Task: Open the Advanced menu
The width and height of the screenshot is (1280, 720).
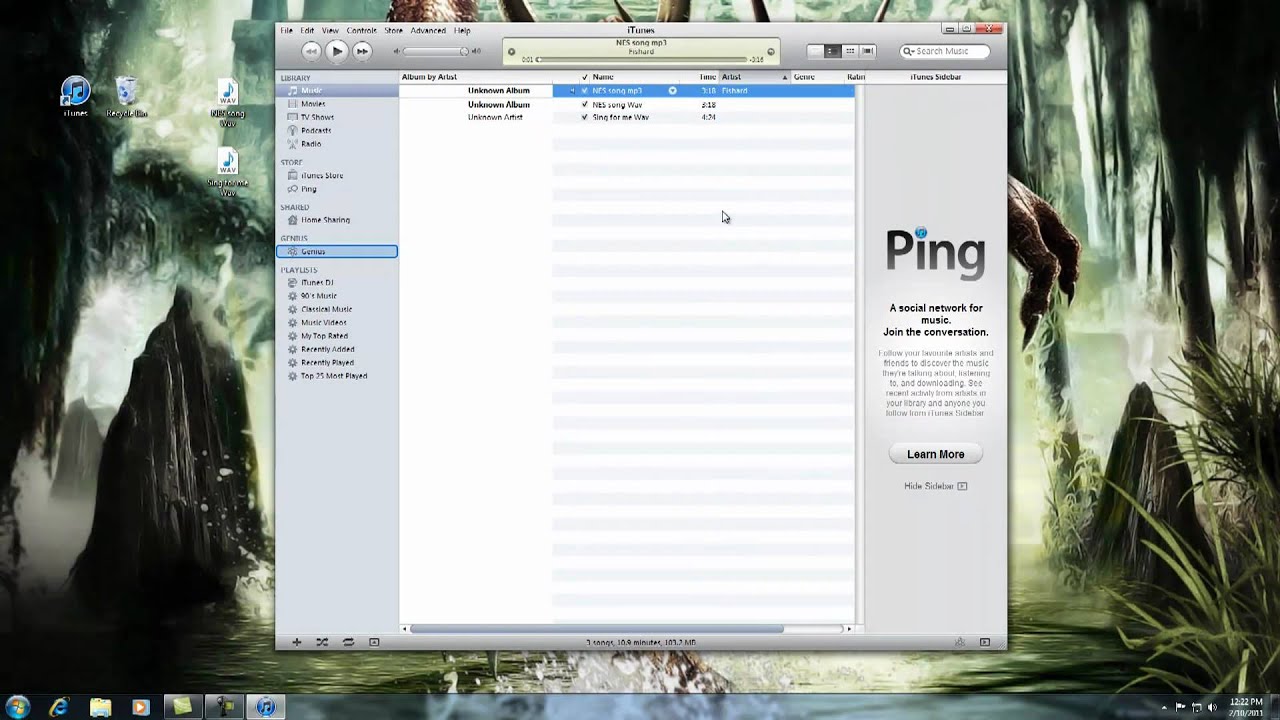Action: [x=428, y=31]
